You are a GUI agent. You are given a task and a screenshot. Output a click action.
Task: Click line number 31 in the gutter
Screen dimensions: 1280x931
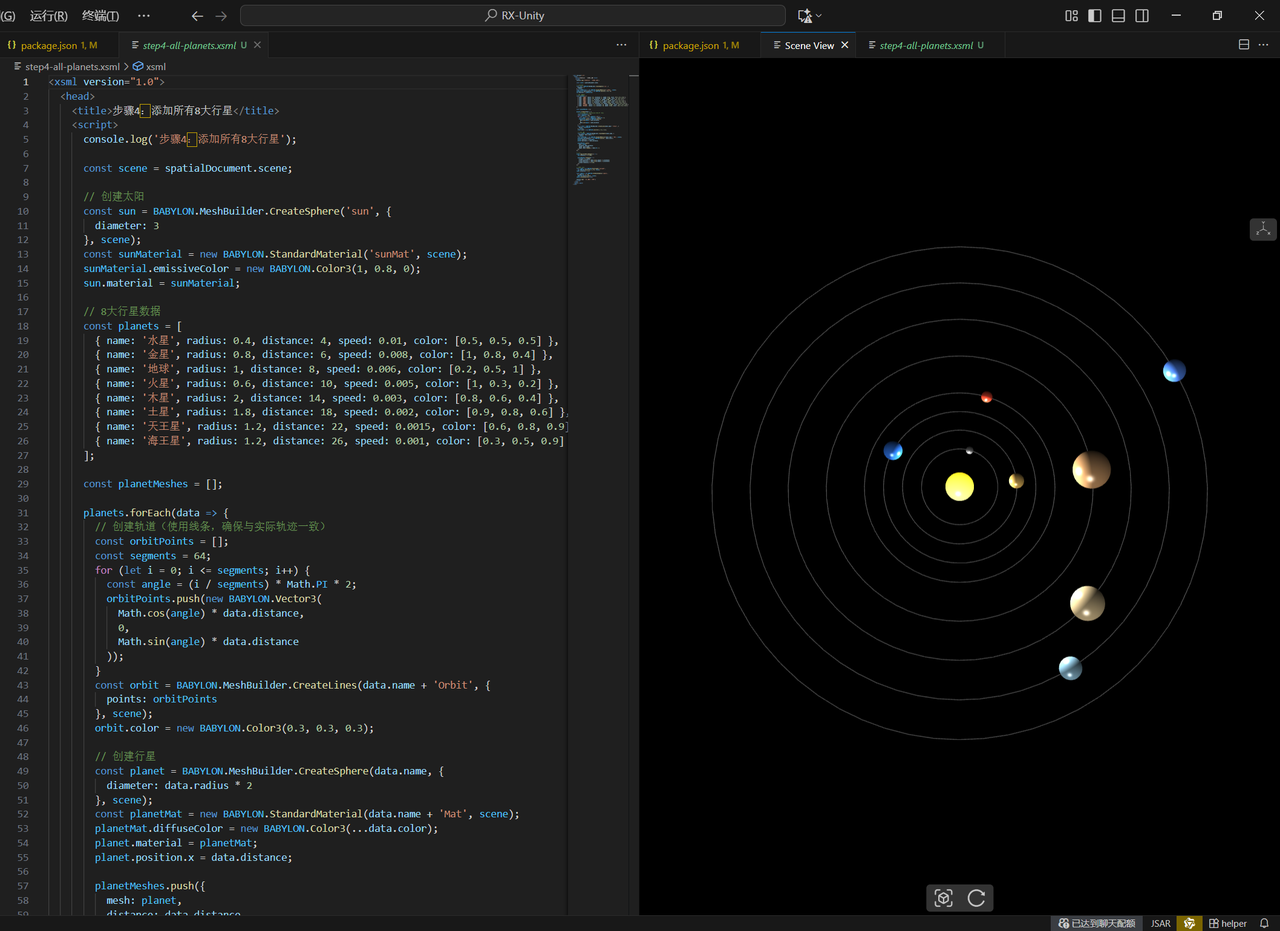(x=22, y=512)
